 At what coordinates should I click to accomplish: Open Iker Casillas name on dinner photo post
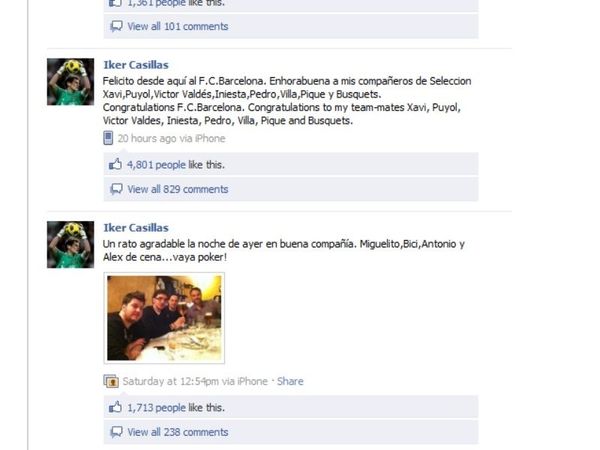(136, 228)
